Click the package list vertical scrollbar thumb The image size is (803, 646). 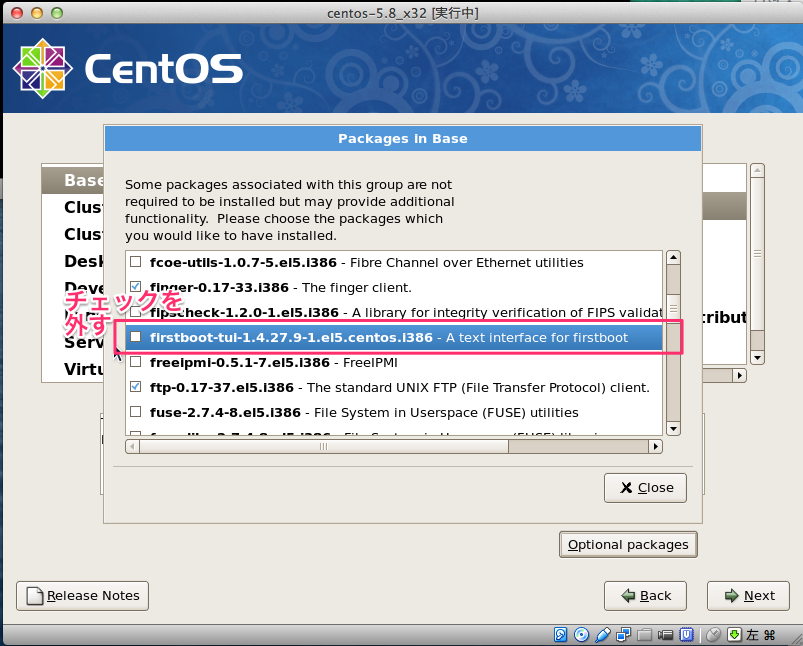[x=673, y=308]
